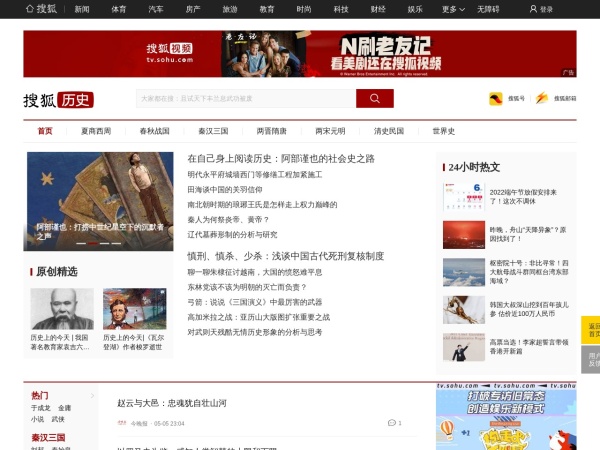Click the gray 用户反馈 side button
The height and width of the screenshot is (450, 600).
pos(591,359)
